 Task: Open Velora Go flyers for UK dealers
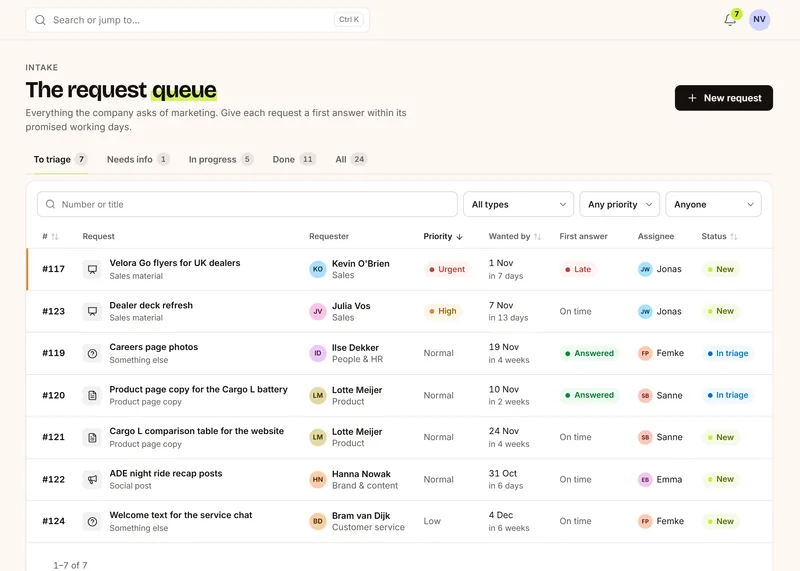point(174,263)
